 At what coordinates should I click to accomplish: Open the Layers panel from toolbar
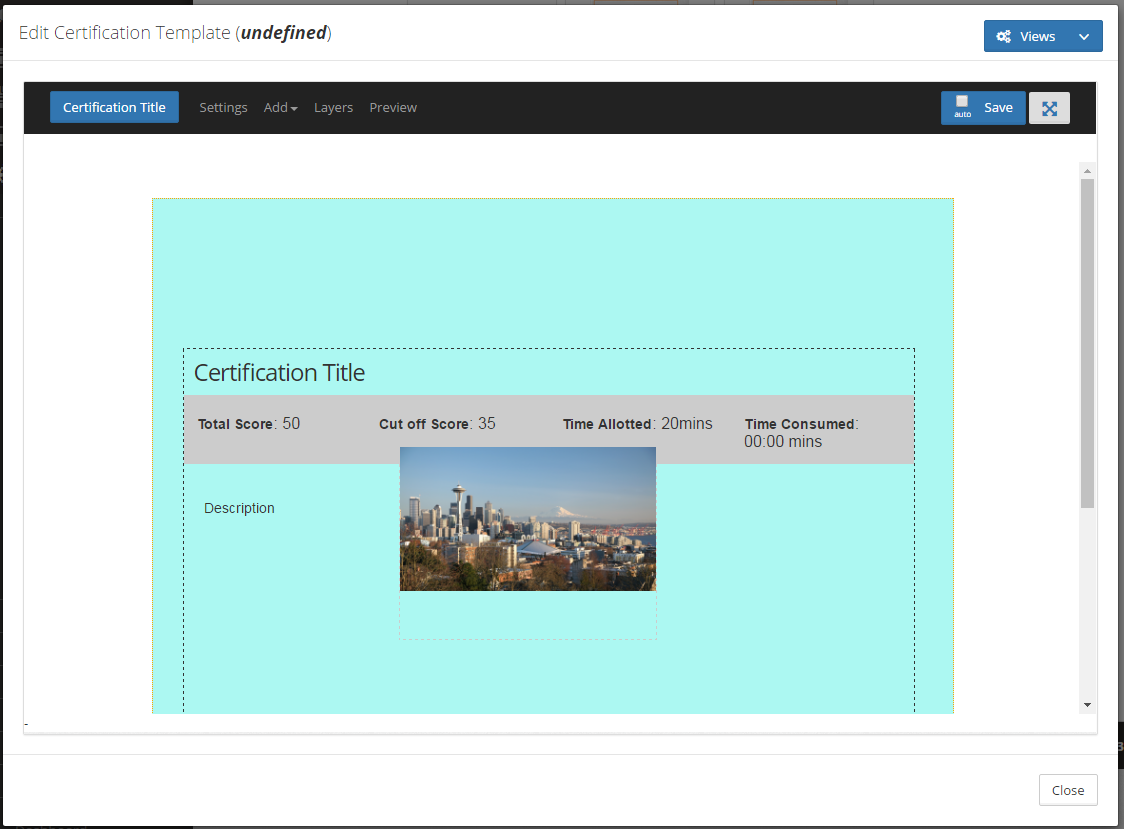(333, 108)
